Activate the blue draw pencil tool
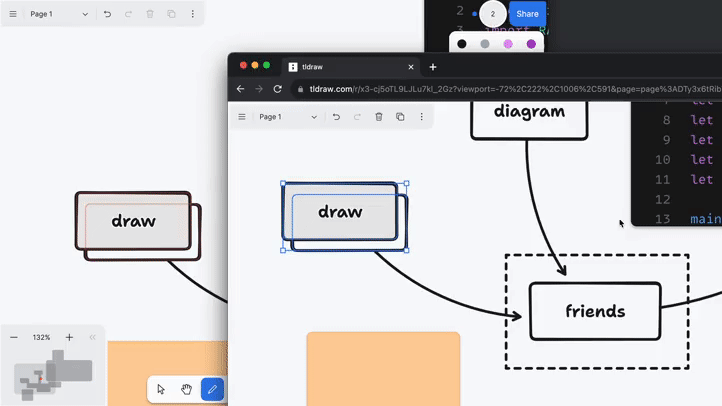This screenshot has height=406, width=722. (212, 389)
